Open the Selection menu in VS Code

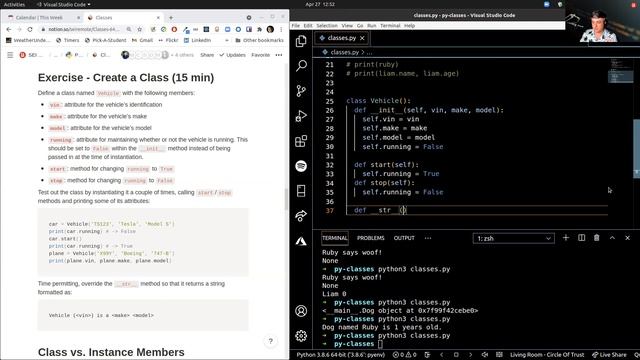[x=327, y=25]
